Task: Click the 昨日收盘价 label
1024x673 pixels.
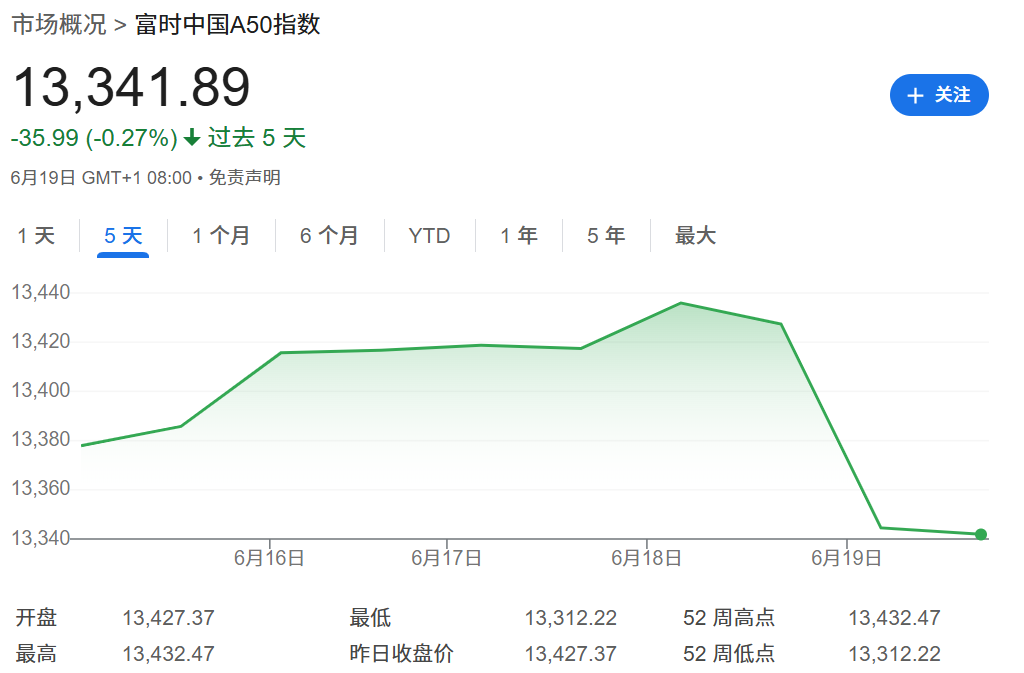Action: click(x=401, y=653)
